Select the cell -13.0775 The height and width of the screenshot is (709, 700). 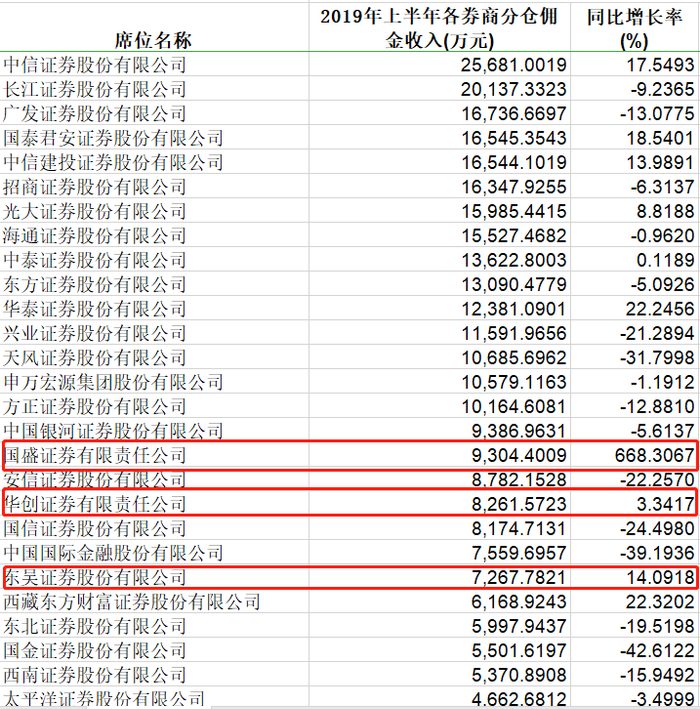tap(657, 114)
